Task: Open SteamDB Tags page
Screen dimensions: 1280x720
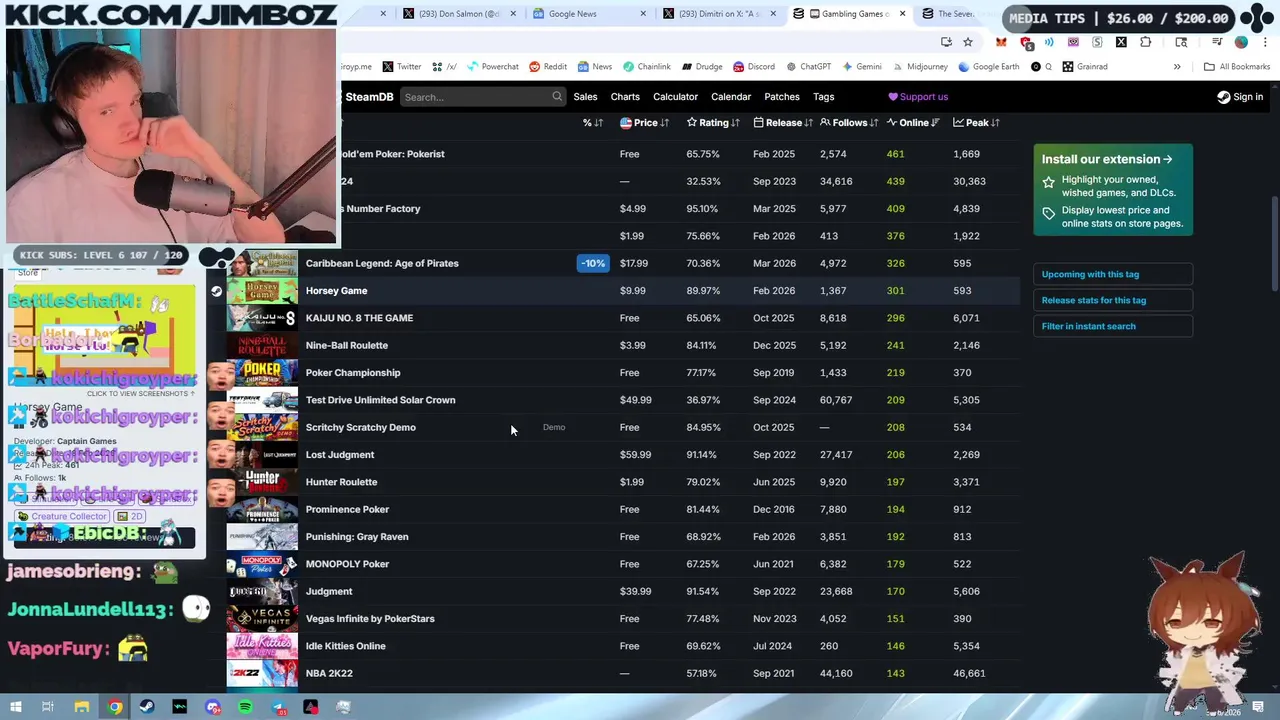Action: (x=824, y=97)
